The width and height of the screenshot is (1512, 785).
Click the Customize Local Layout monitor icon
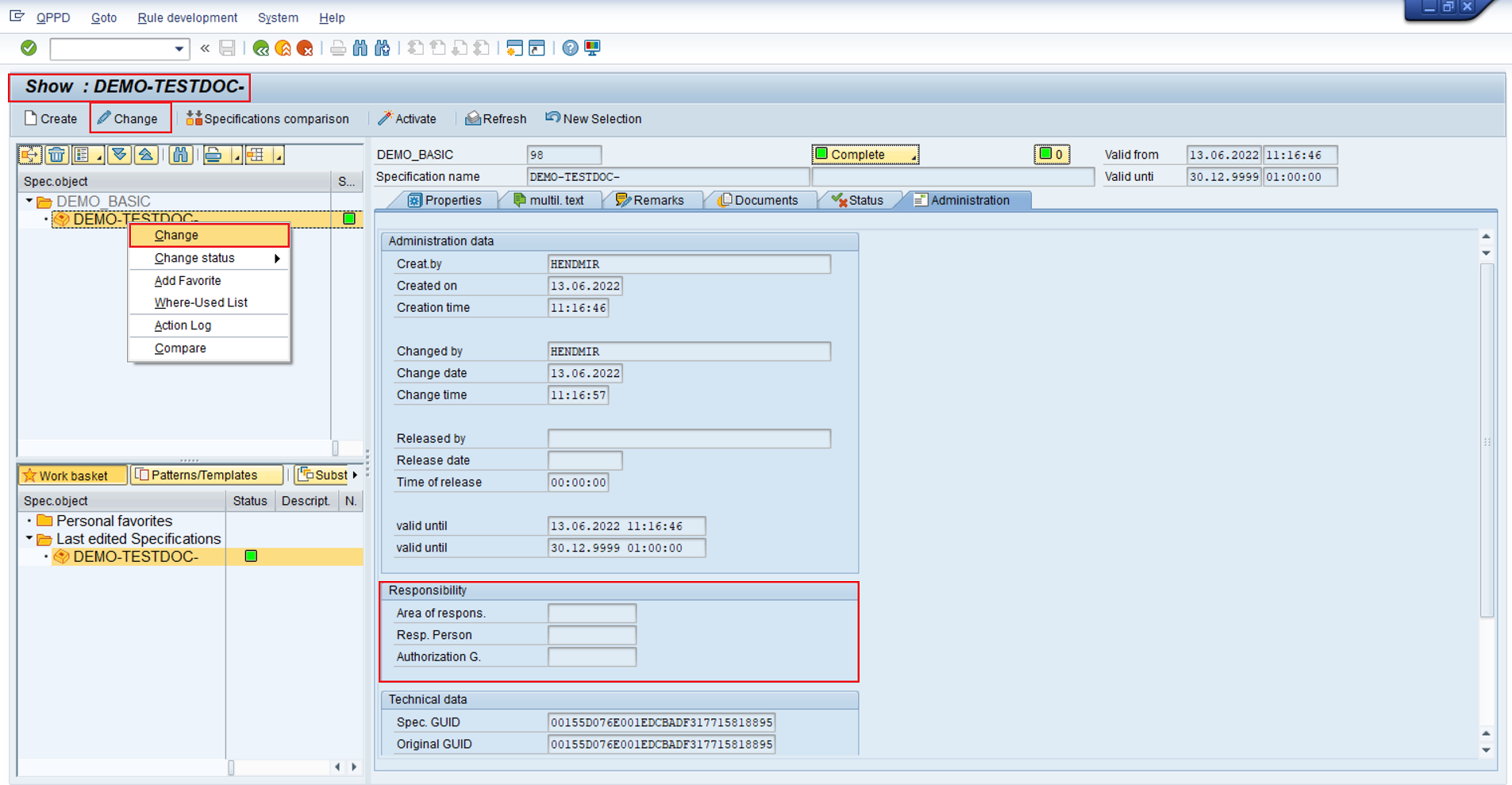tap(592, 48)
